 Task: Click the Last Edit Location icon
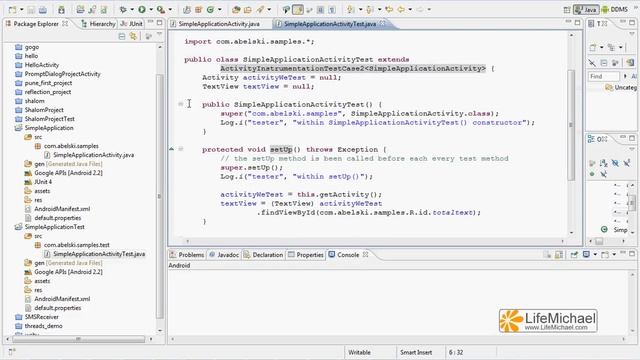coord(389,9)
